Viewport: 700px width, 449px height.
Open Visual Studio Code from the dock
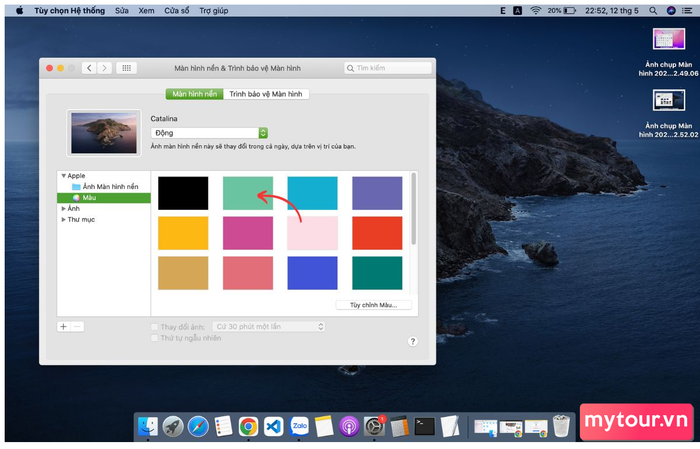pos(273,427)
